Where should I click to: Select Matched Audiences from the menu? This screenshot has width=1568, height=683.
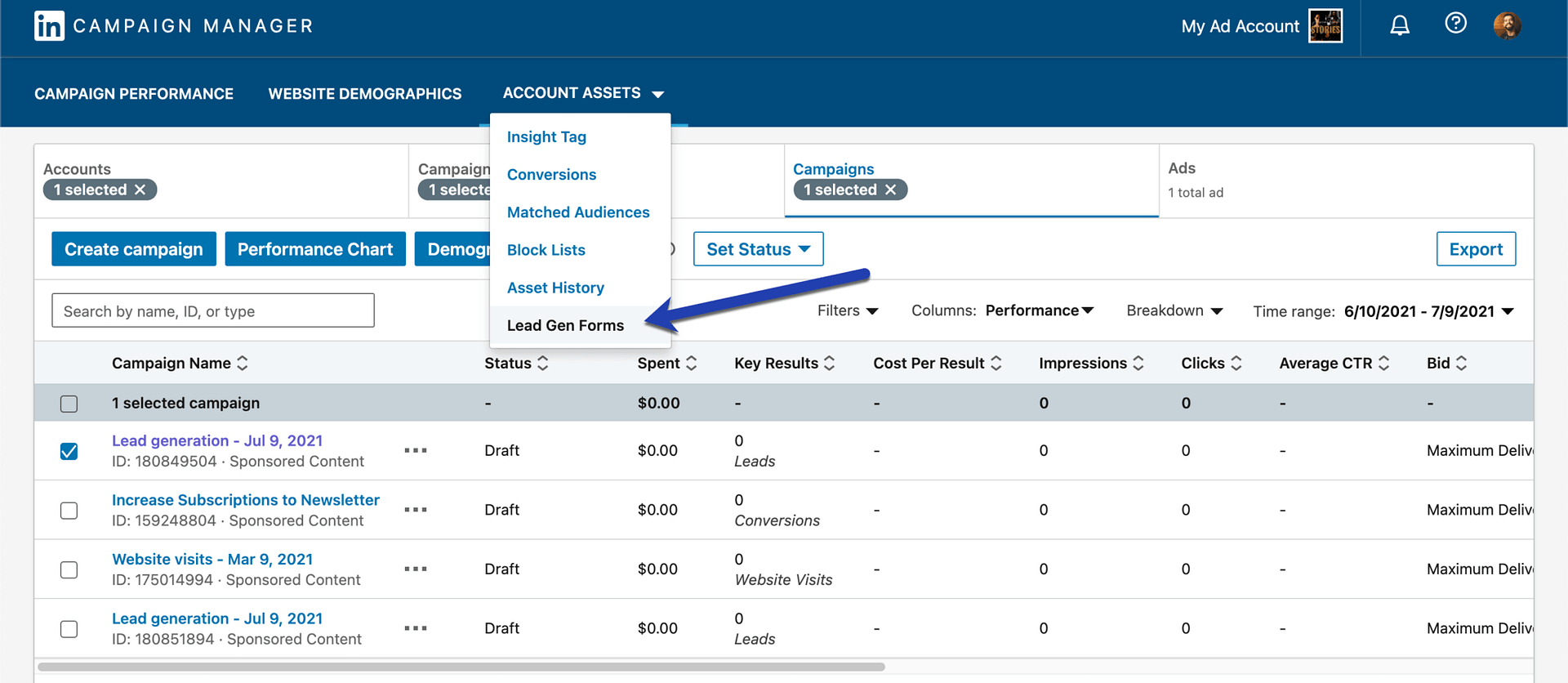coord(578,212)
